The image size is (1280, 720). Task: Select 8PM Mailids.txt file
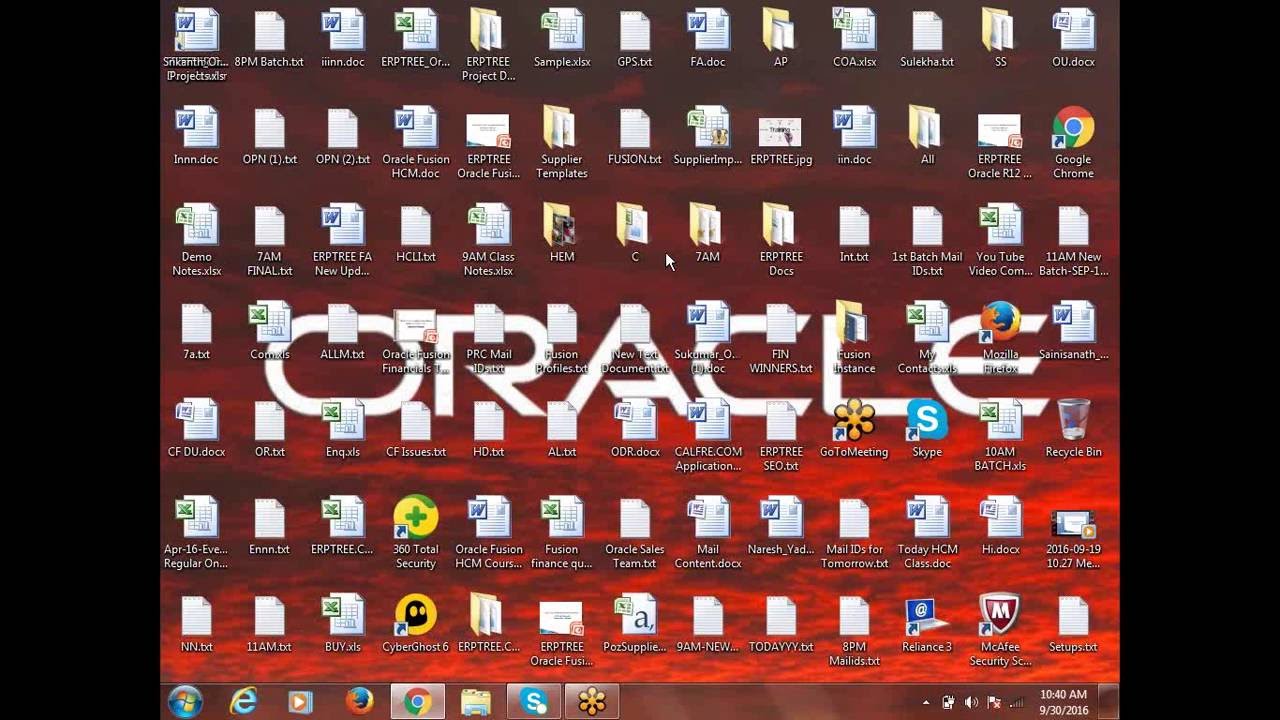point(854,630)
